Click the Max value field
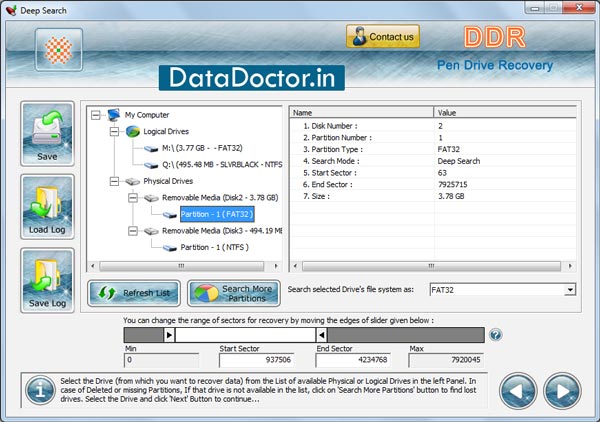 [446, 360]
